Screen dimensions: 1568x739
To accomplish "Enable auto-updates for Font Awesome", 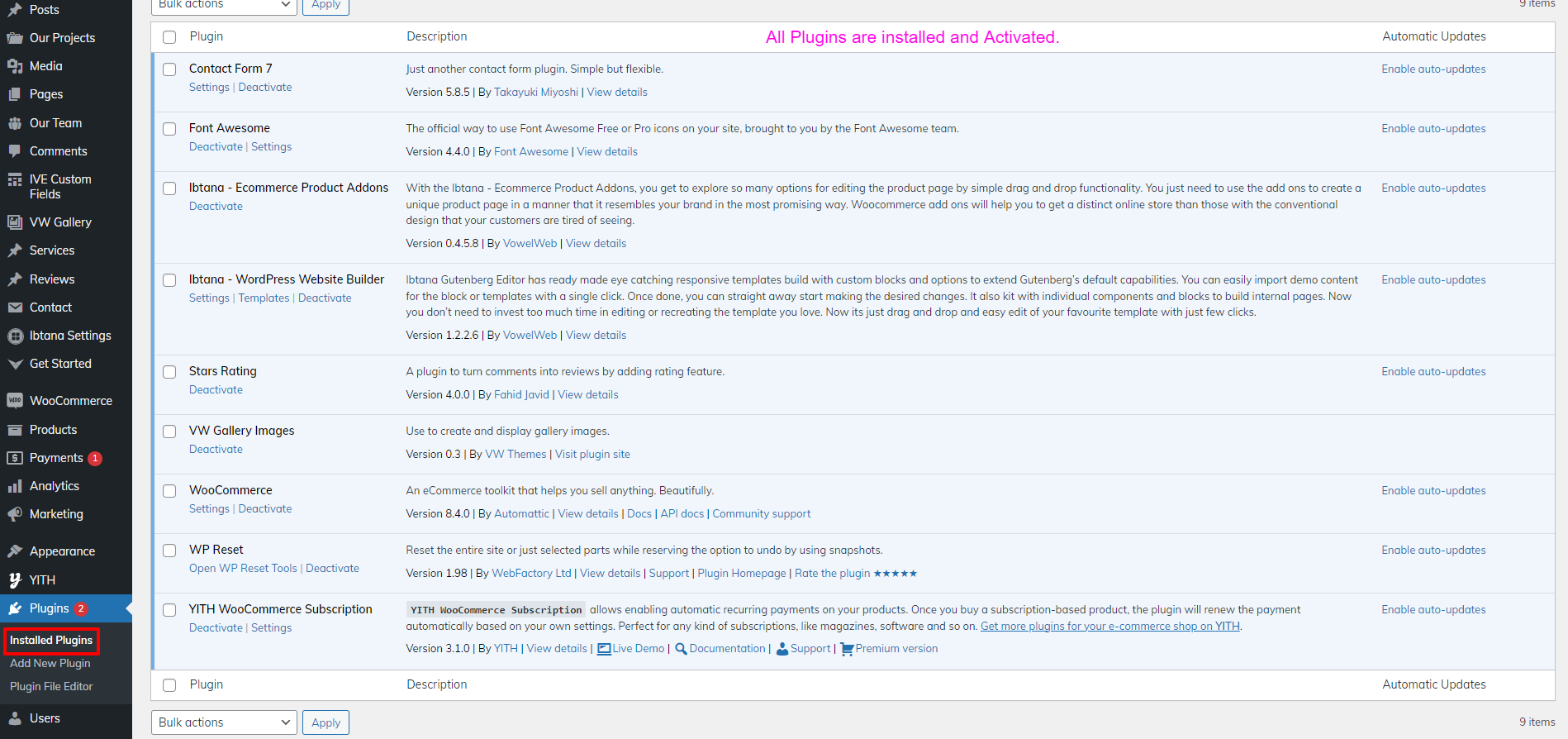I will click(1433, 129).
